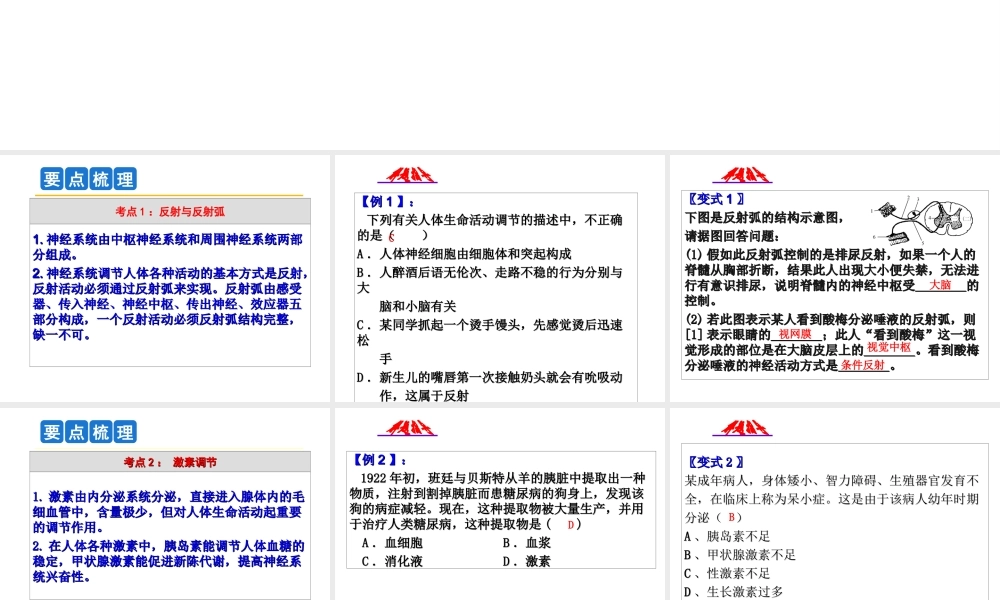
Task: Click '下图是反射弧的结构示意图' text in 变式1
Action: tap(764, 217)
